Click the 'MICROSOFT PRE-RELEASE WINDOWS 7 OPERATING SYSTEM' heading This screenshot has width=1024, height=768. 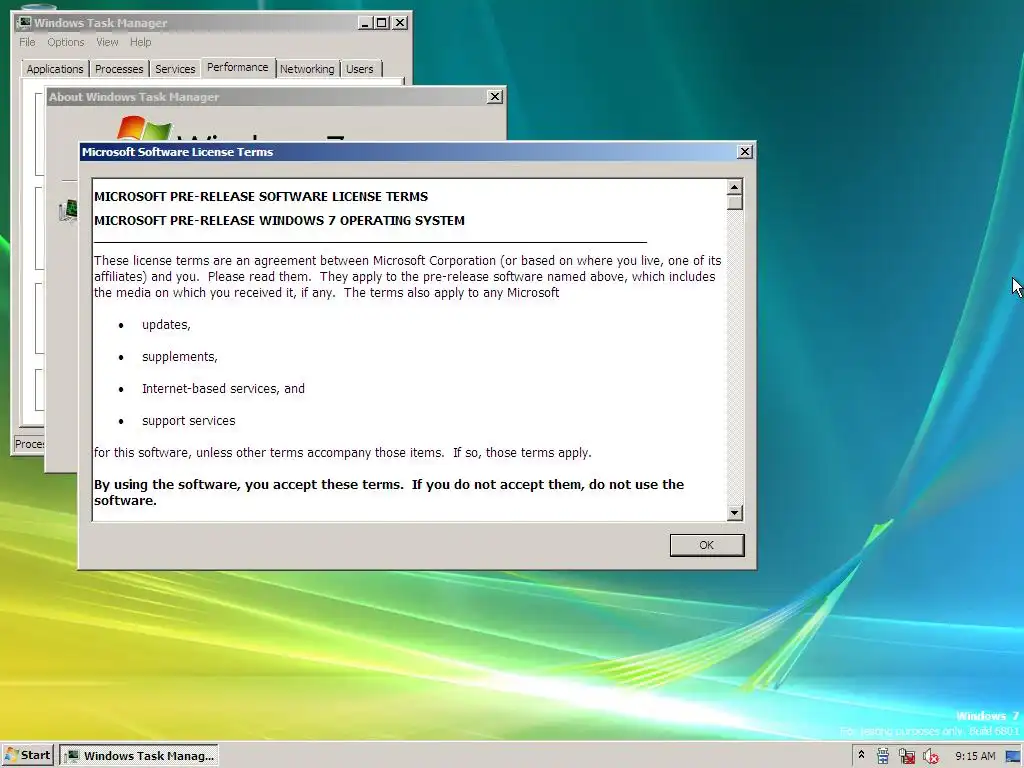pyautogui.click(x=280, y=221)
